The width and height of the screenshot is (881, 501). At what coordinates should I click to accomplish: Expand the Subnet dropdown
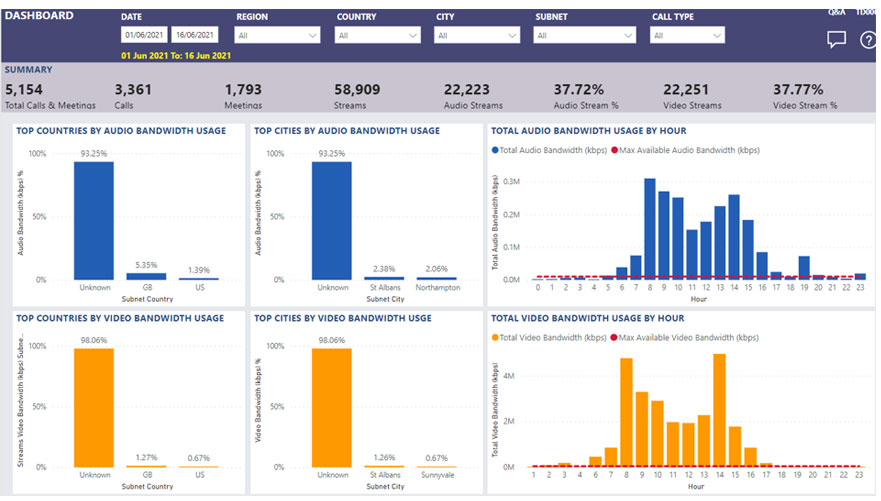pyautogui.click(x=584, y=35)
